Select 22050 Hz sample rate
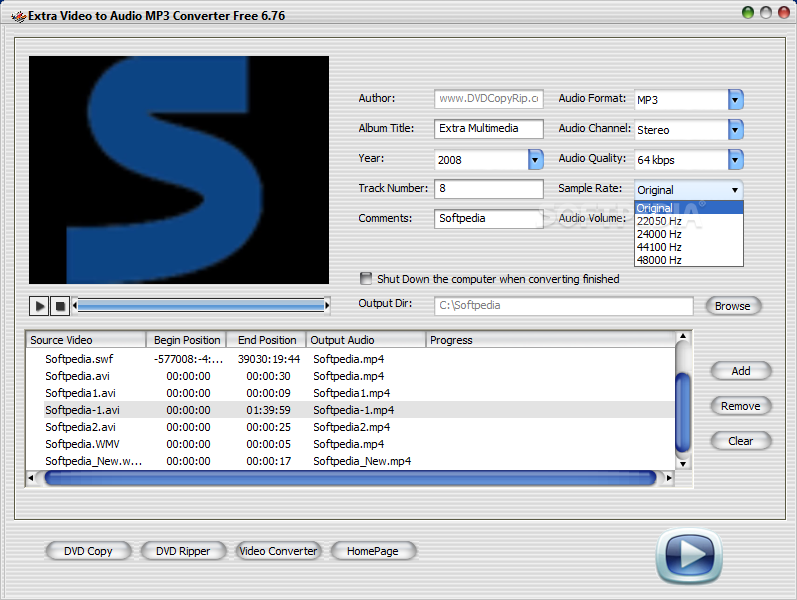Viewport: 797px width, 600px height. click(x=689, y=221)
